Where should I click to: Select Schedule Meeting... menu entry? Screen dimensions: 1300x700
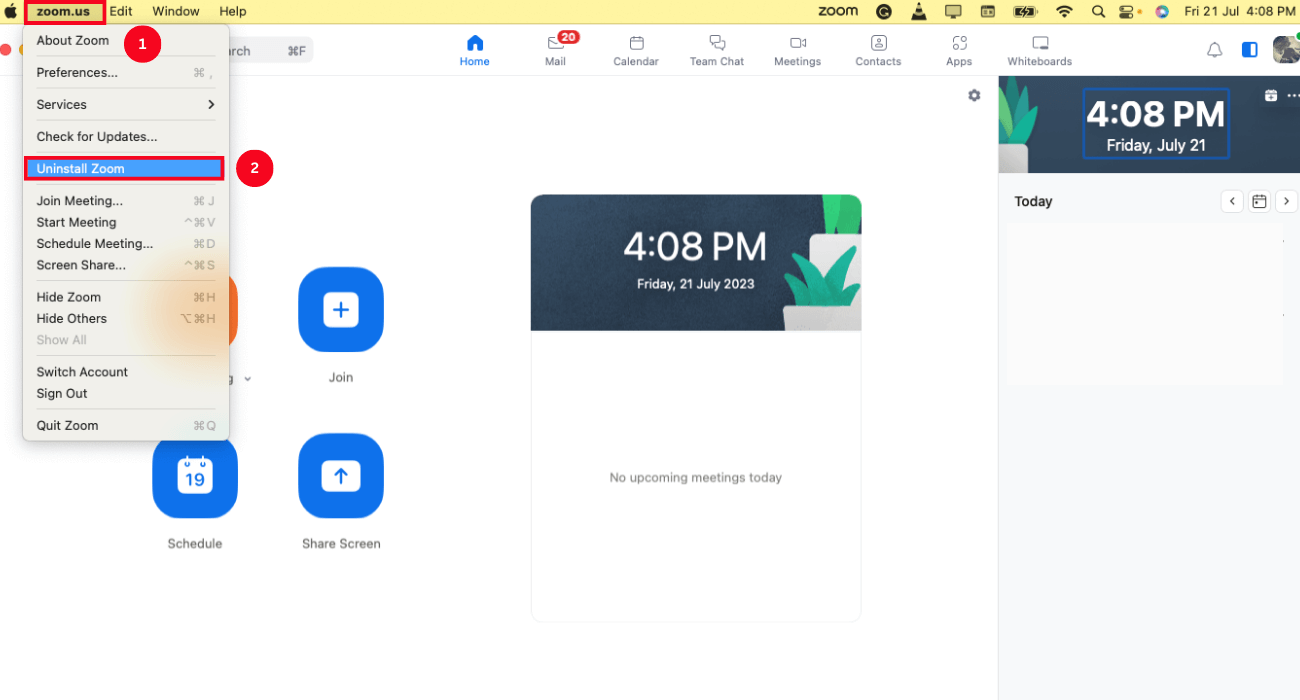(126, 244)
